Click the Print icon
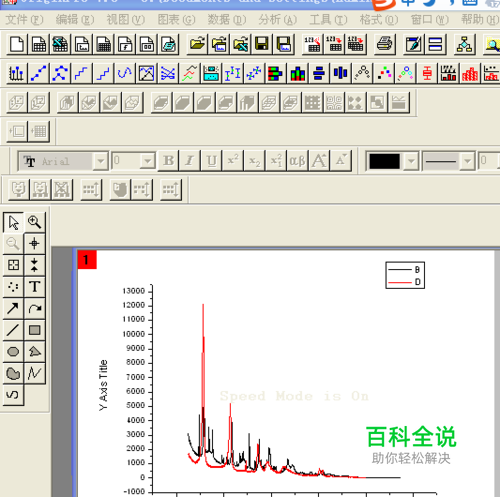Image resolution: width=500 pixels, height=497 pixels. 385,44
